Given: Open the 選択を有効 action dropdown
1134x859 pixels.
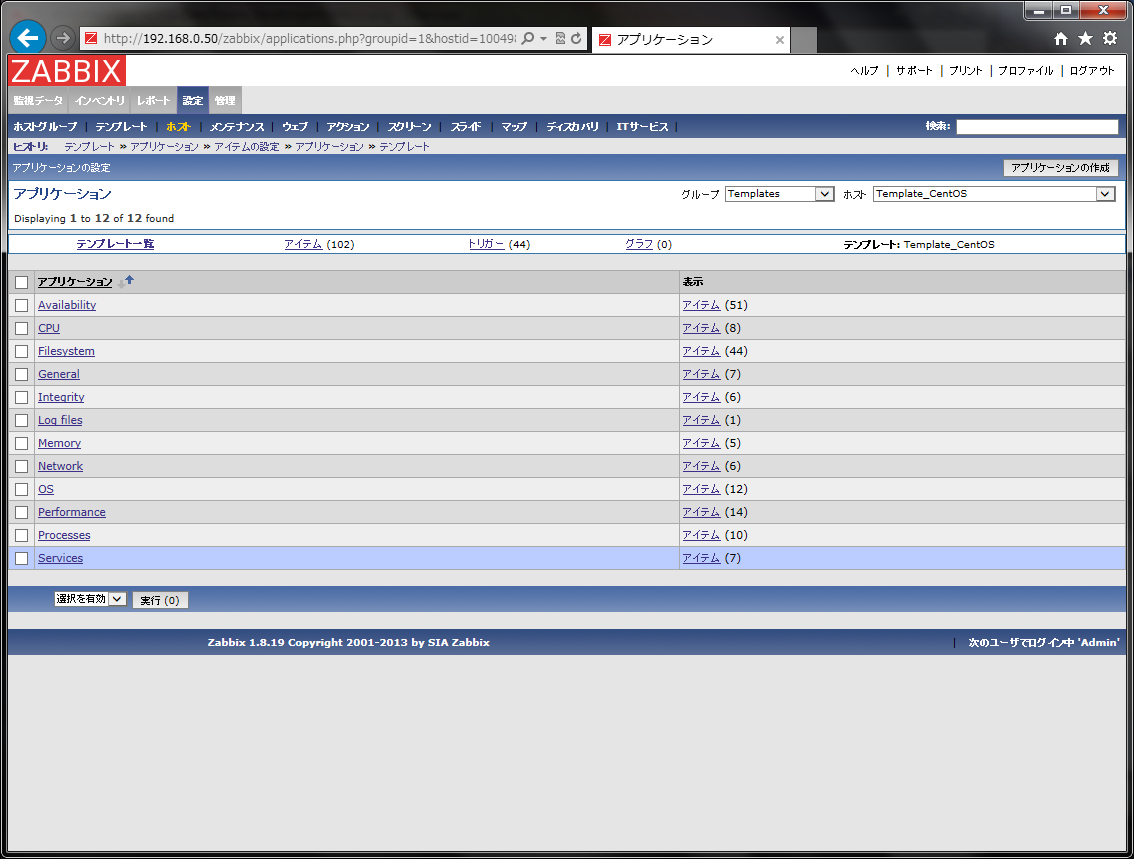Looking at the screenshot, I should coord(90,599).
